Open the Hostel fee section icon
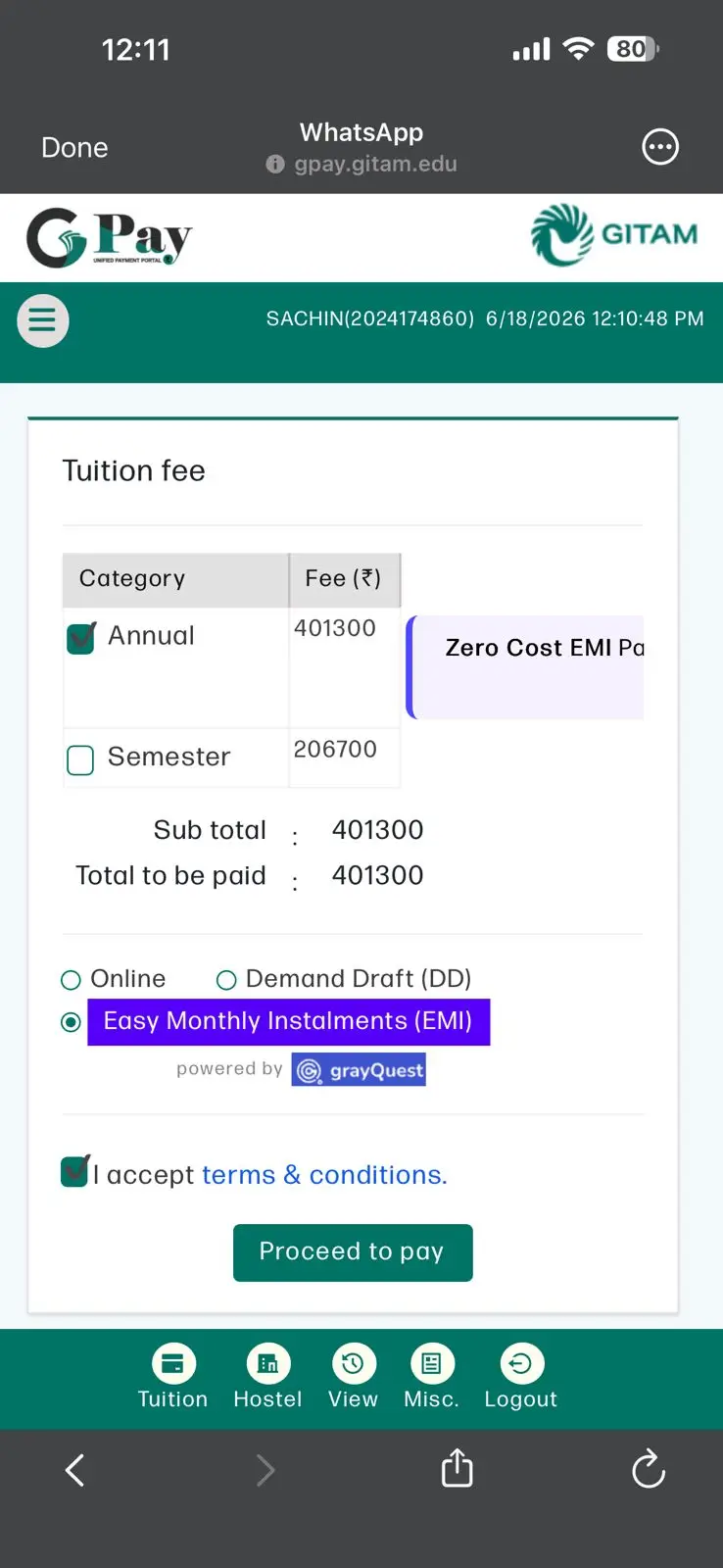Viewport: 723px width, 1568px height. click(268, 1364)
